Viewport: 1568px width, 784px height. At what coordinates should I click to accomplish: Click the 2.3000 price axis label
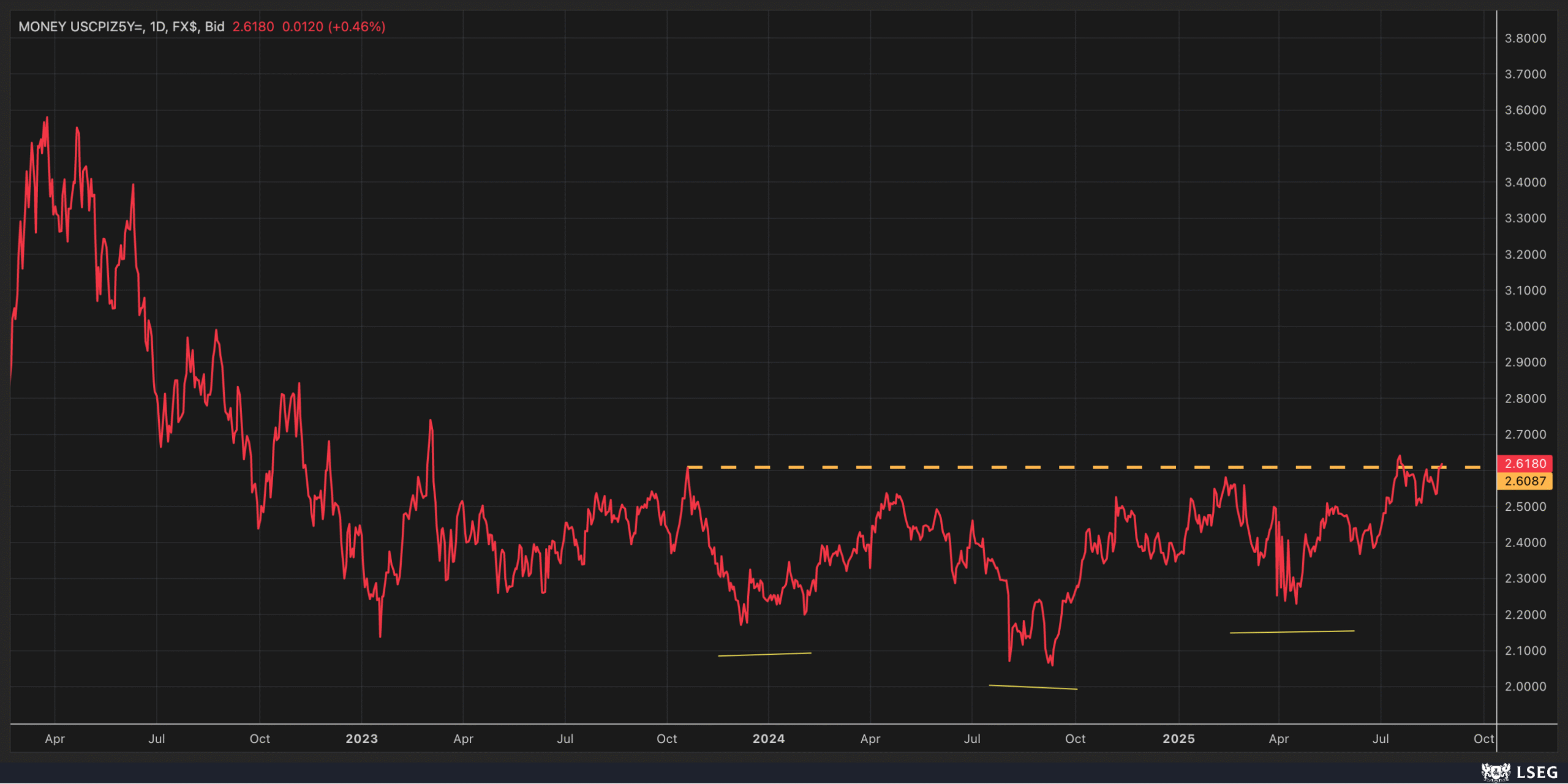tap(1525, 578)
